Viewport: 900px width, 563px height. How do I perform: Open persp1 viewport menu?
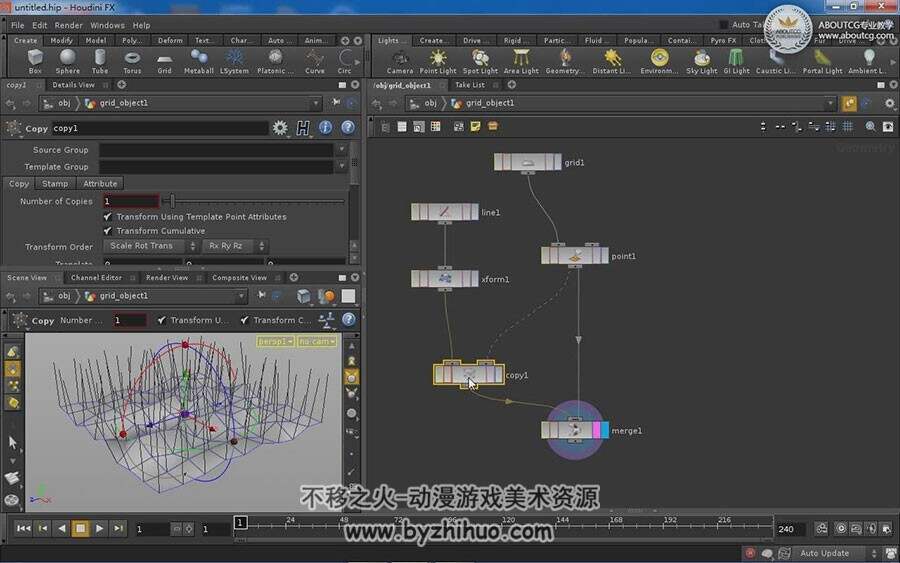click(x=276, y=341)
